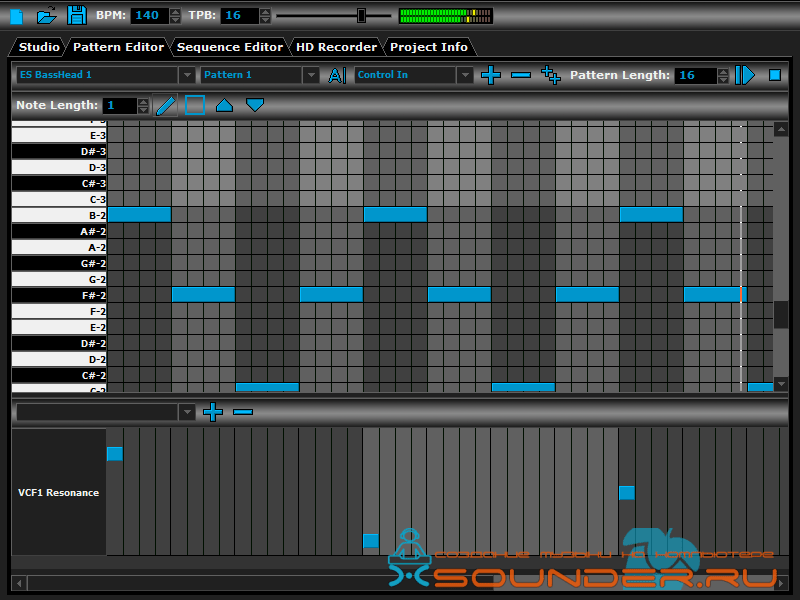Open the HD Recorder tab
Image resolution: width=800 pixels, height=600 pixels.
click(336, 47)
